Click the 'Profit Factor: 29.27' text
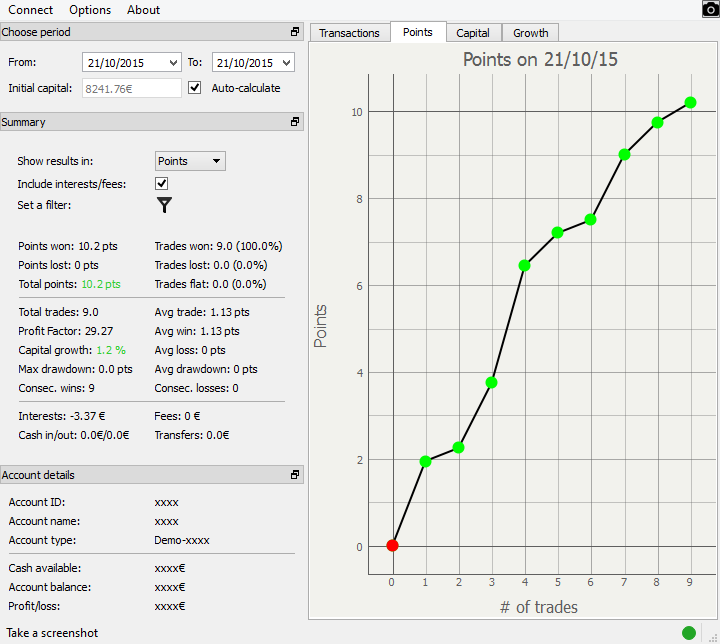Viewport: 720px width, 644px height. [66, 331]
